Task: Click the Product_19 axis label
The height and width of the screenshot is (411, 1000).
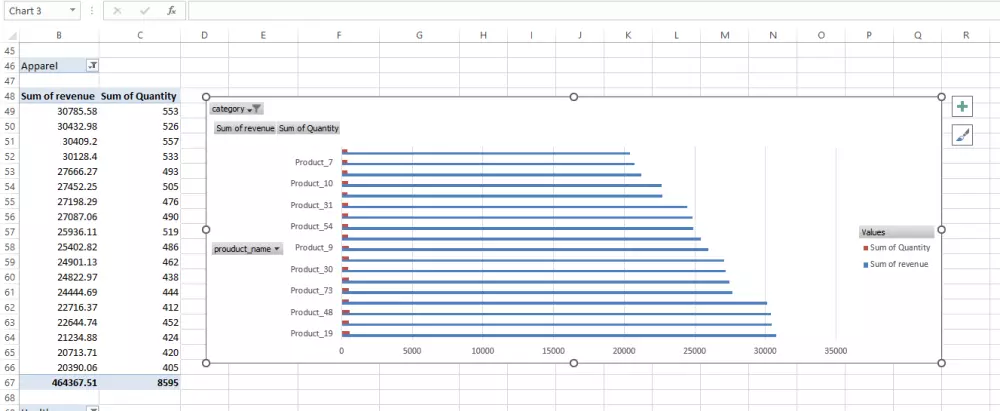Action: 312,333
